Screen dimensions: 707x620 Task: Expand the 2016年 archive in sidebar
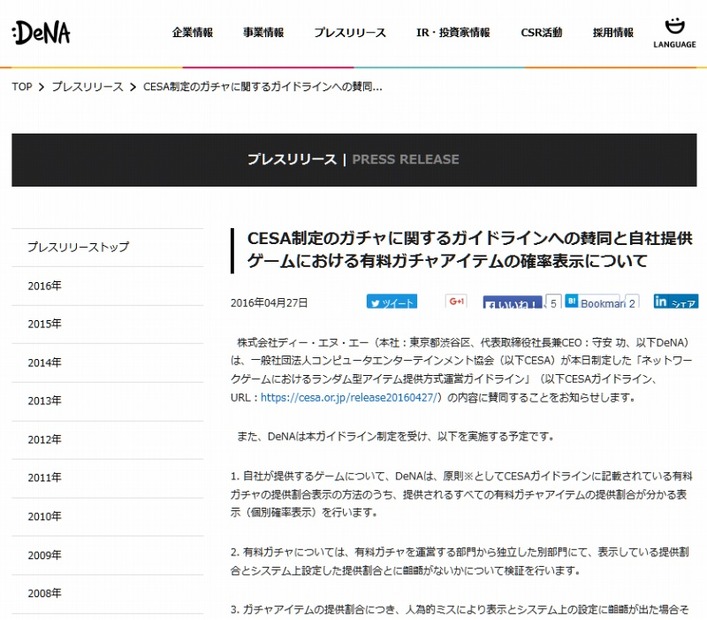tap(45, 286)
